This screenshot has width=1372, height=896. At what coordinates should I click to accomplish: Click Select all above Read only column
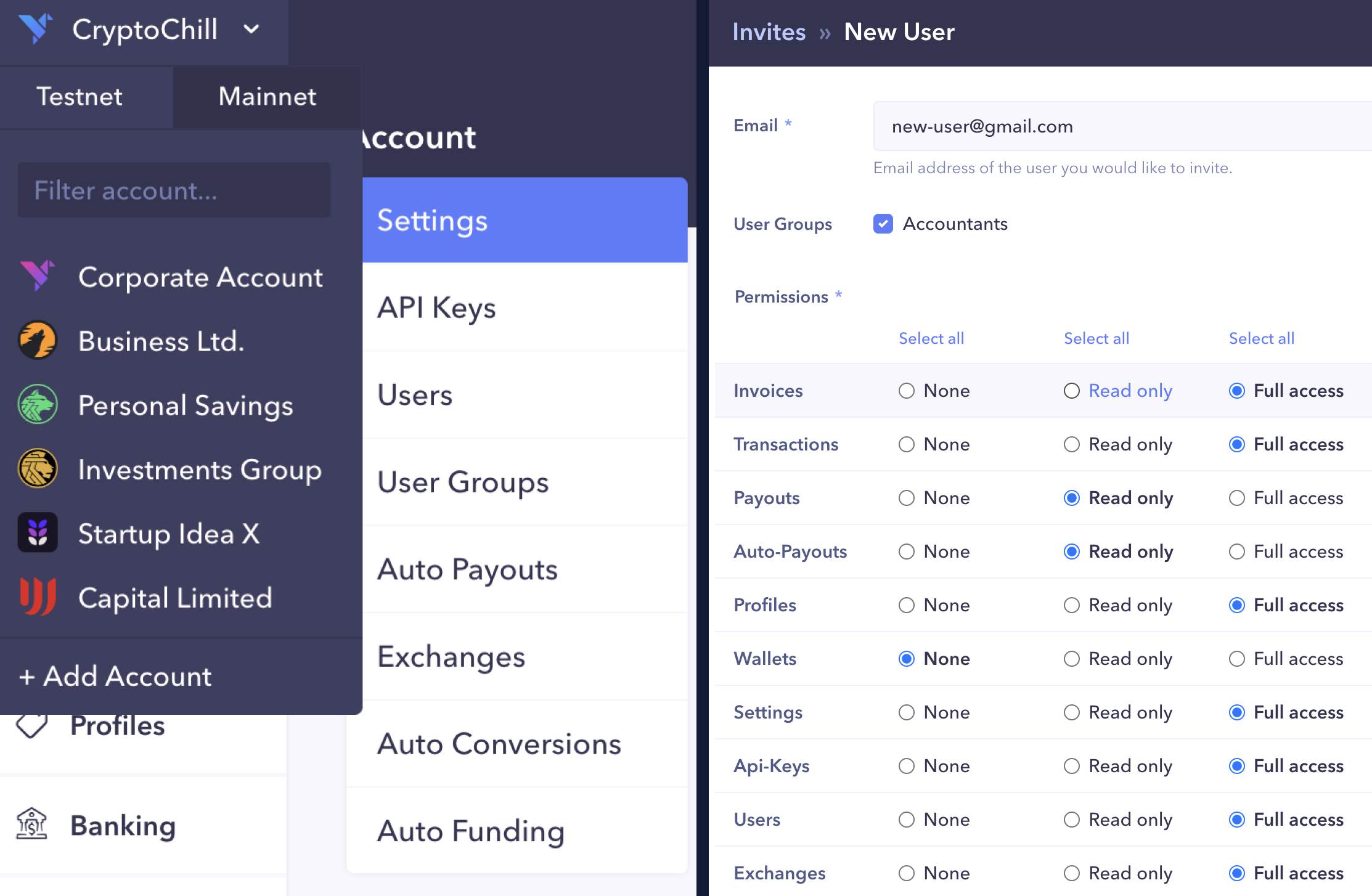point(1096,338)
